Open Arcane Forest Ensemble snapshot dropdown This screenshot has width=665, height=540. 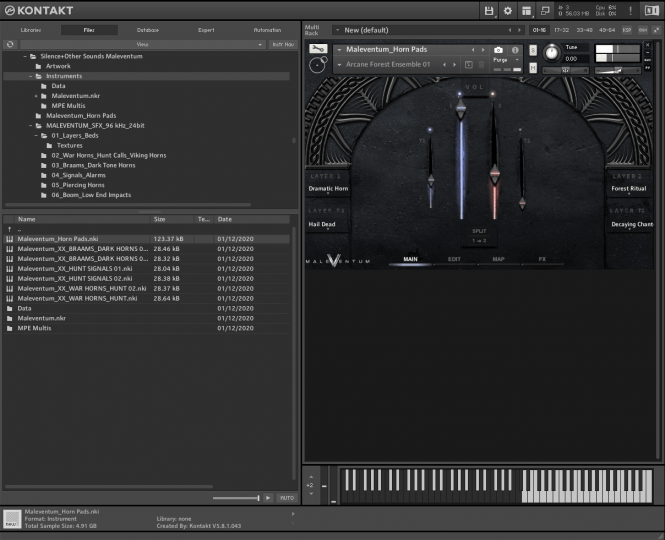(x=339, y=64)
